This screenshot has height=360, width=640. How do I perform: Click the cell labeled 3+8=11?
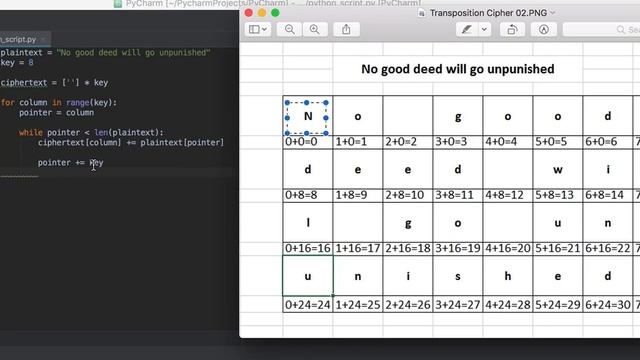click(458, 195)
